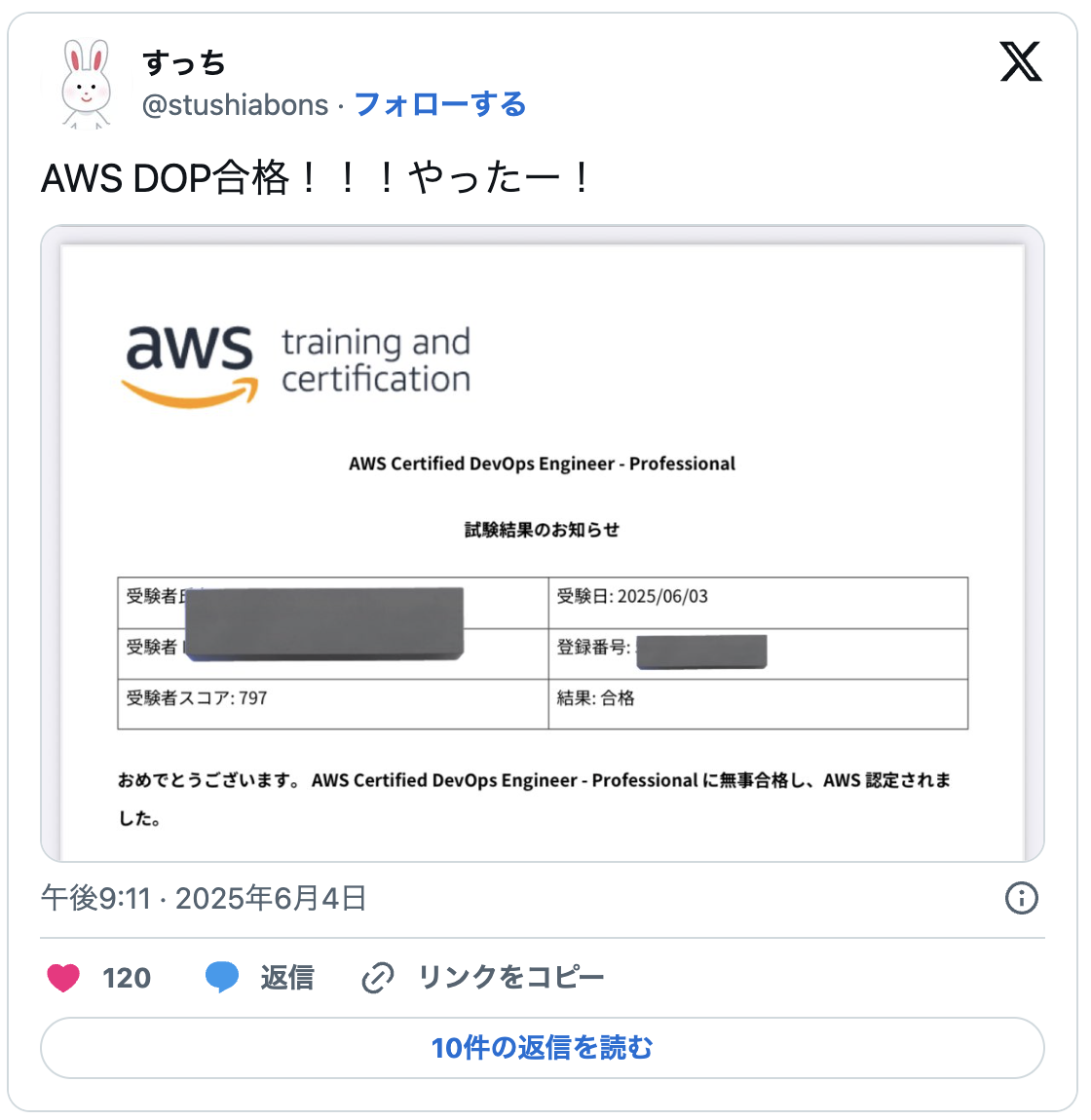1091x1120 pixels.
Task: Click the aws logo inside the certificate image
Action: 187,360
